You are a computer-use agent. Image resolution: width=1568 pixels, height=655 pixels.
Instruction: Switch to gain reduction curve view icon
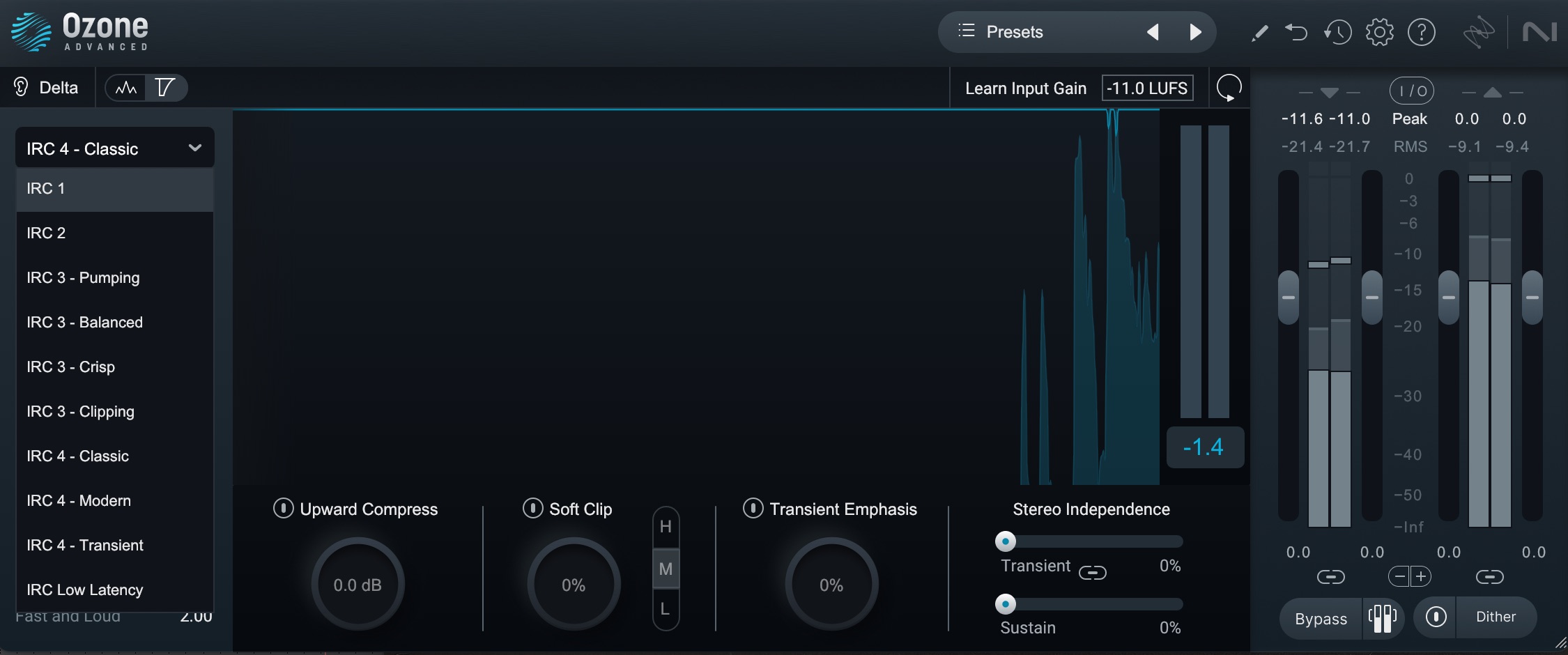tap(166, 88)
